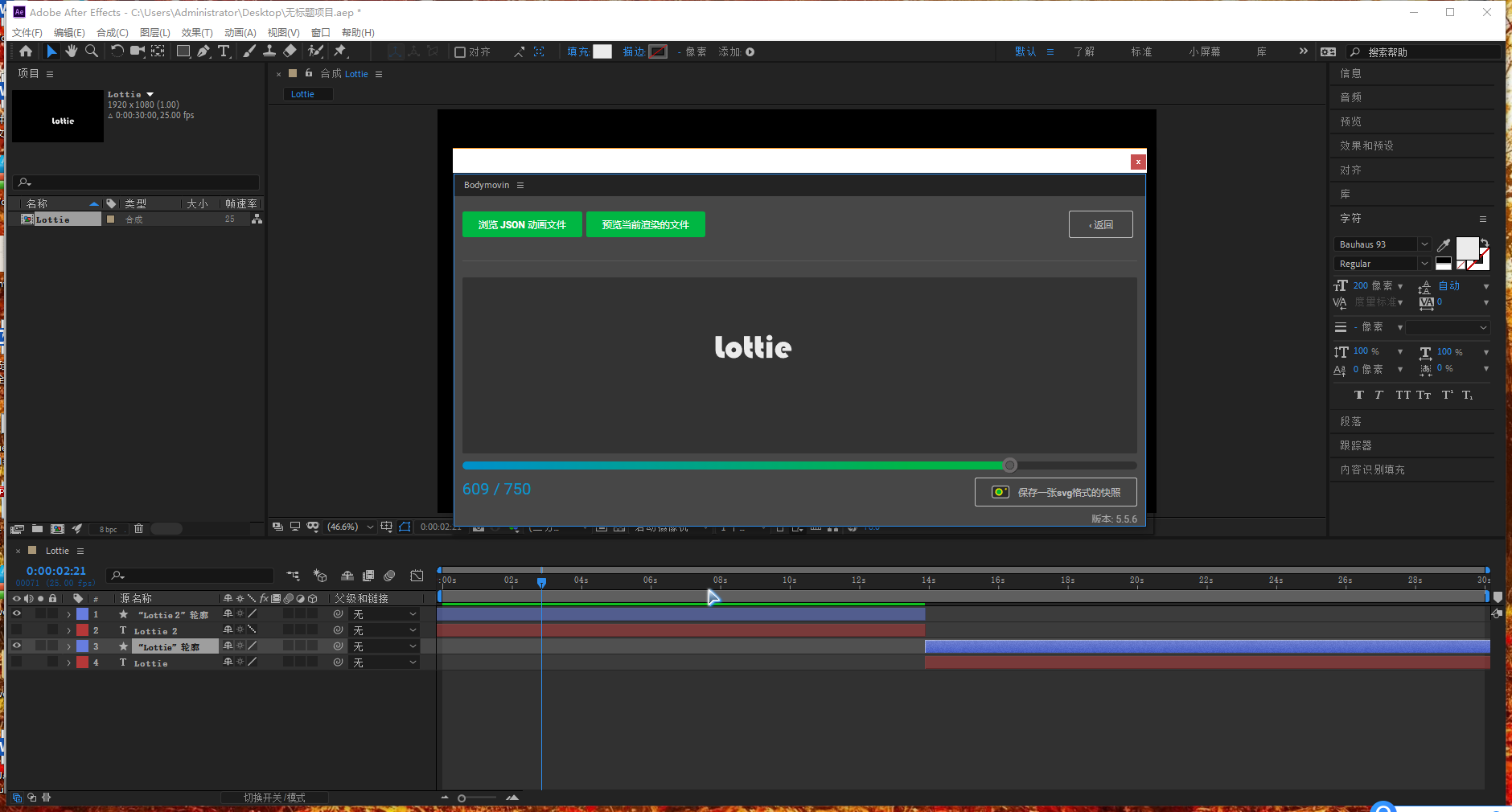Toggle Small Caps text style
1512x812 pixels.
(x=1424, y=395)
